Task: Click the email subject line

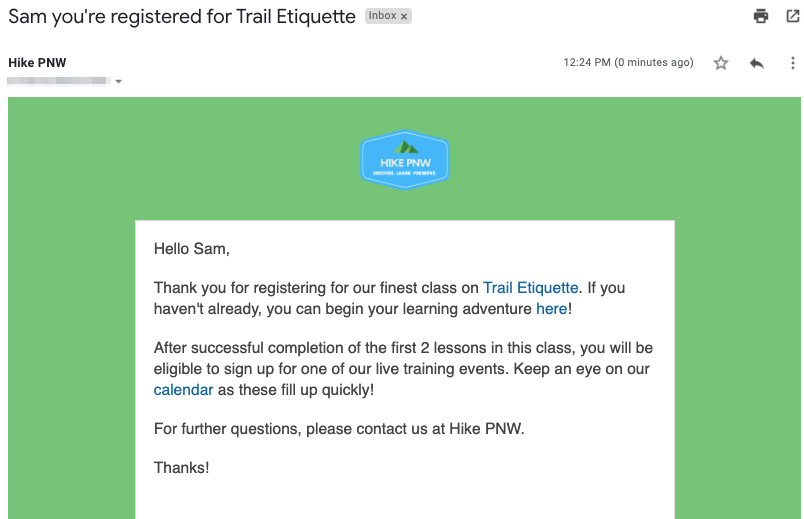Action: (x=182, y=17)
